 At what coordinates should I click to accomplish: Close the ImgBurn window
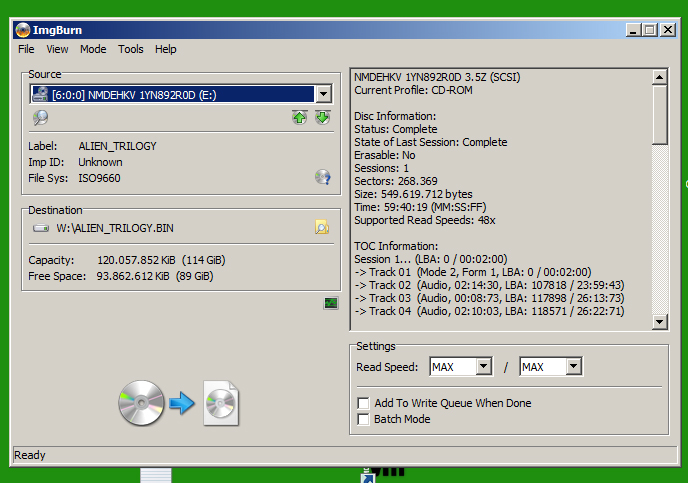point(668,30)
